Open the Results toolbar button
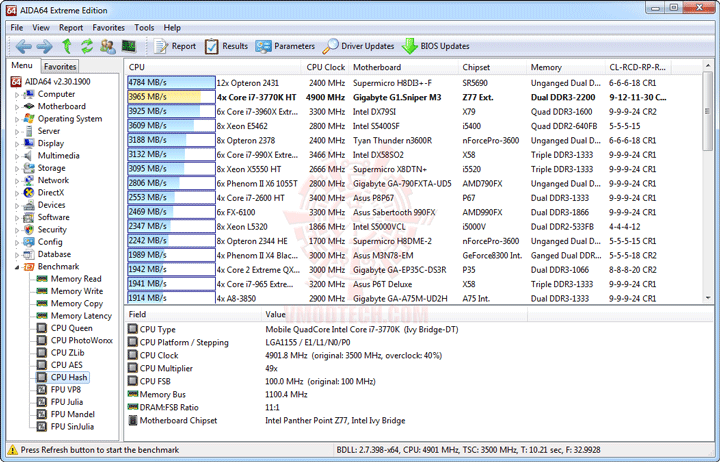The width and height of the screenshot is (720, 462). pyautogui.click(x=226, y=46)
